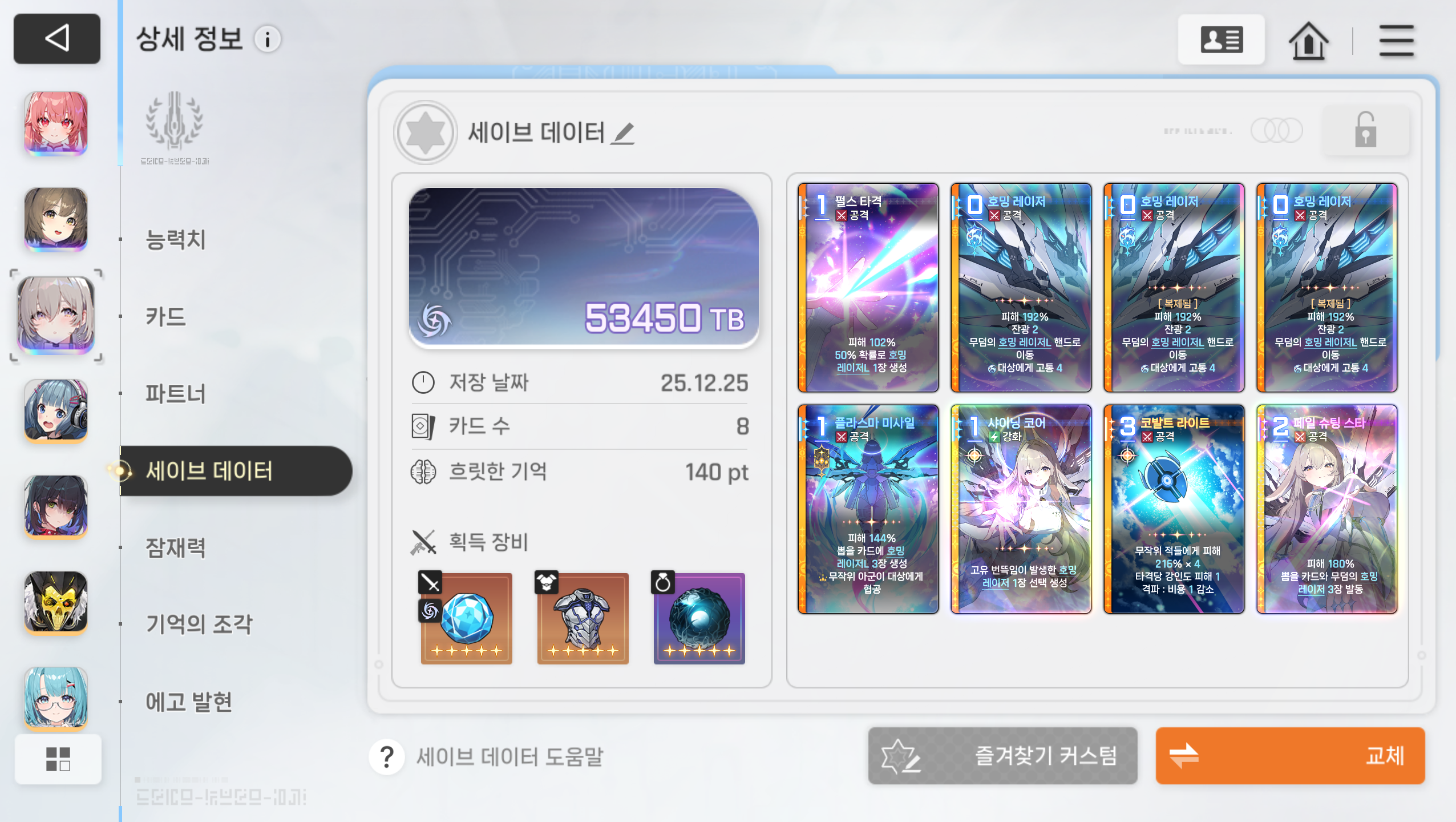The width and height of the screenshot is (1456, 822).
Task: Select the 파트너 menu entry
Action: 175,393
